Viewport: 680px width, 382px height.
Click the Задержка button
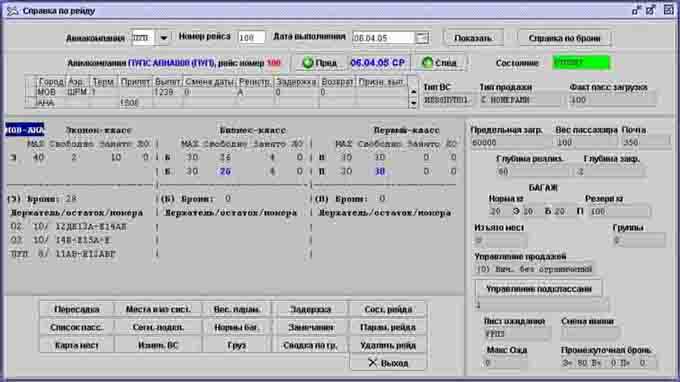310,309
